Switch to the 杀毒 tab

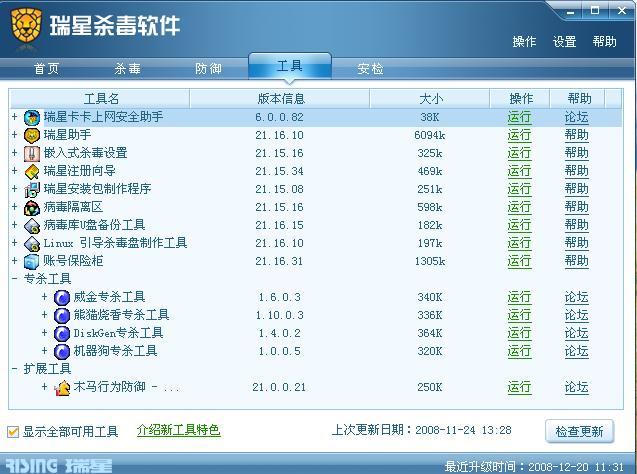coord(128,69)
